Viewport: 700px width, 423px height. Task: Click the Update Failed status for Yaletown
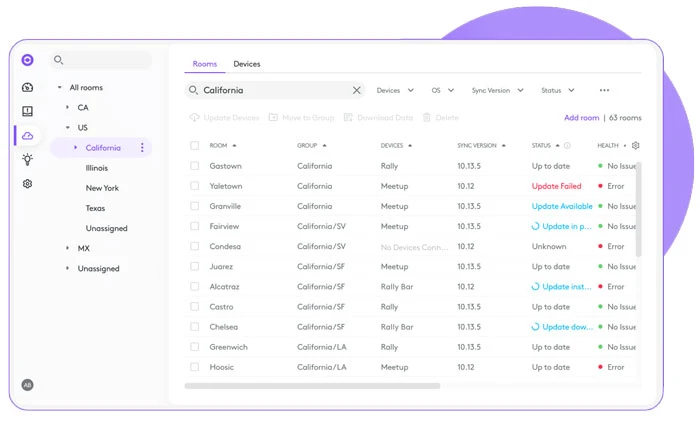pyautogui.click(x=556, y=186)
